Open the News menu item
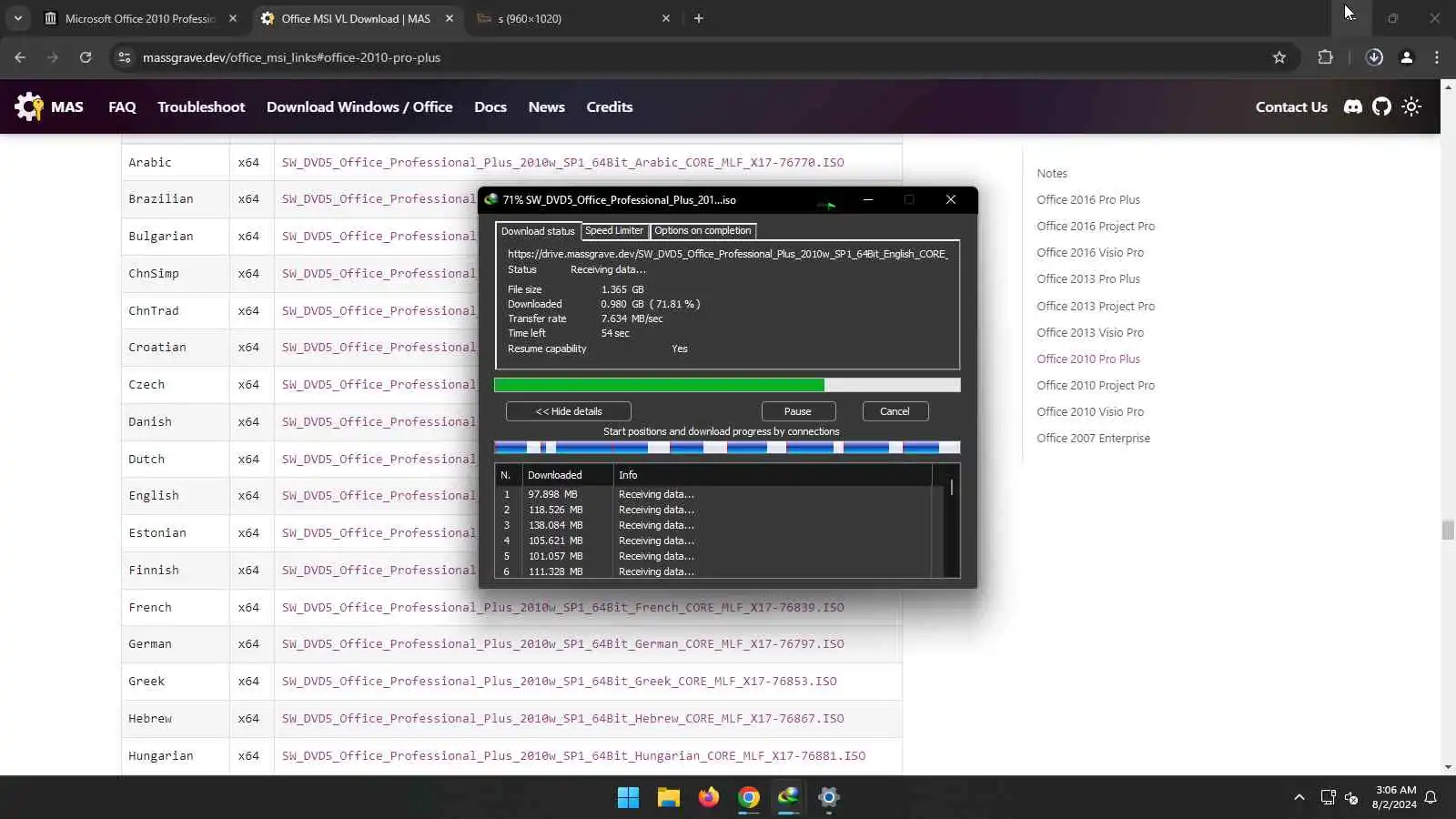 [x=547, y=106]
